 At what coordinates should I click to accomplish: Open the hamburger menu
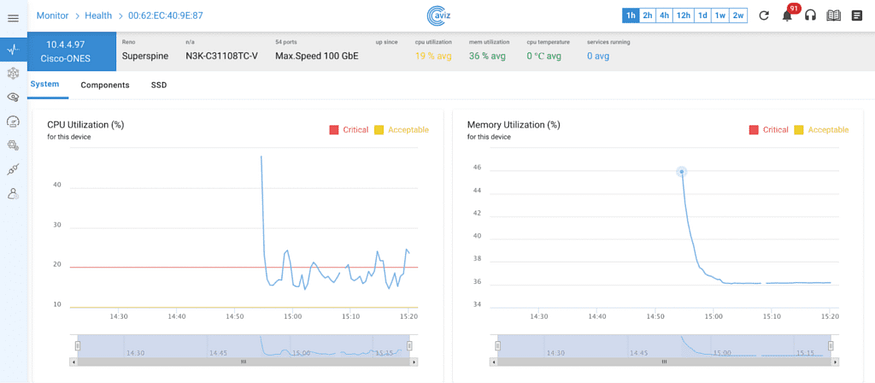[x=13, y=18]
